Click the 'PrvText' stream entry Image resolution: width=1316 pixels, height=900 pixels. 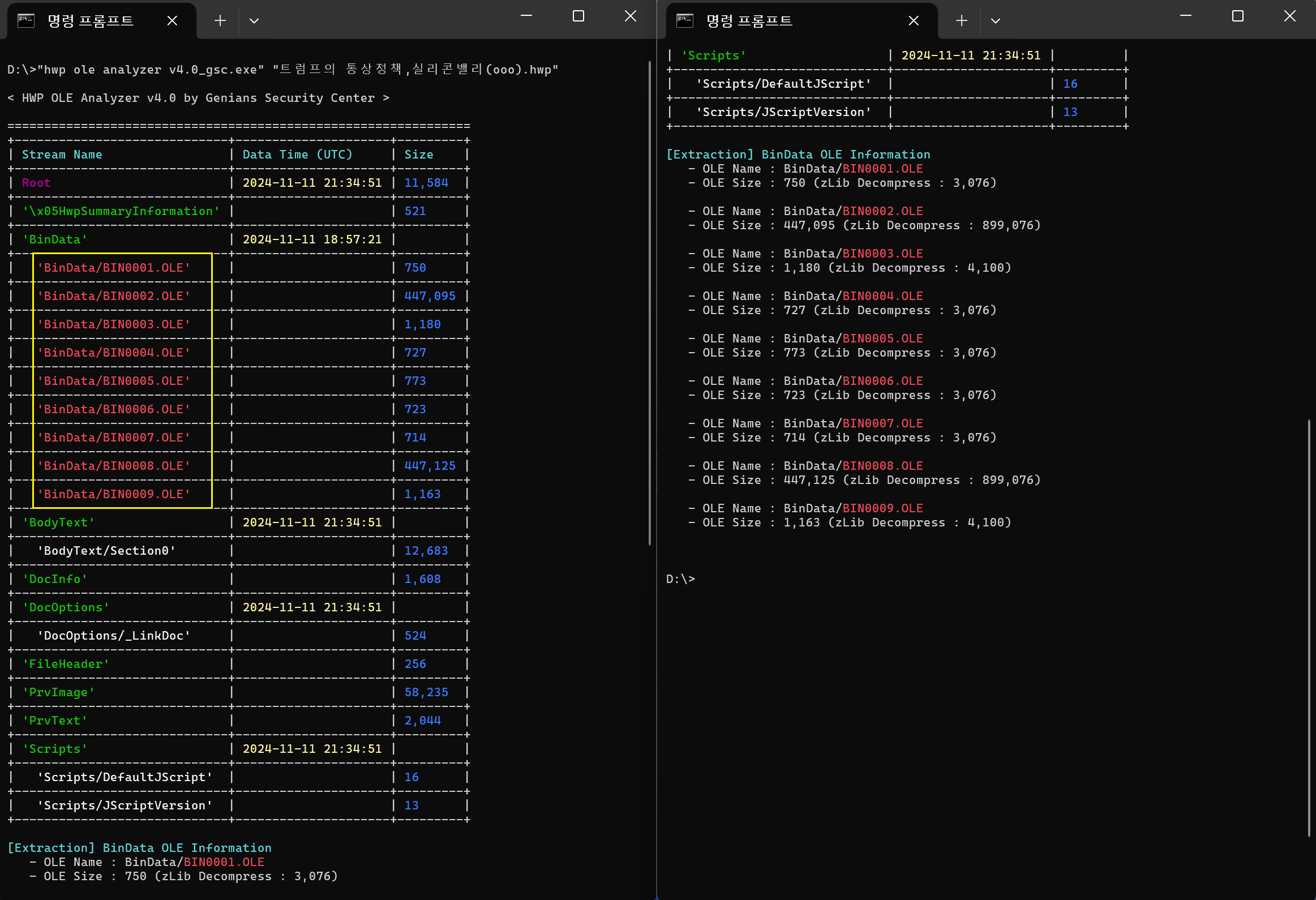(x=54, y=721)
